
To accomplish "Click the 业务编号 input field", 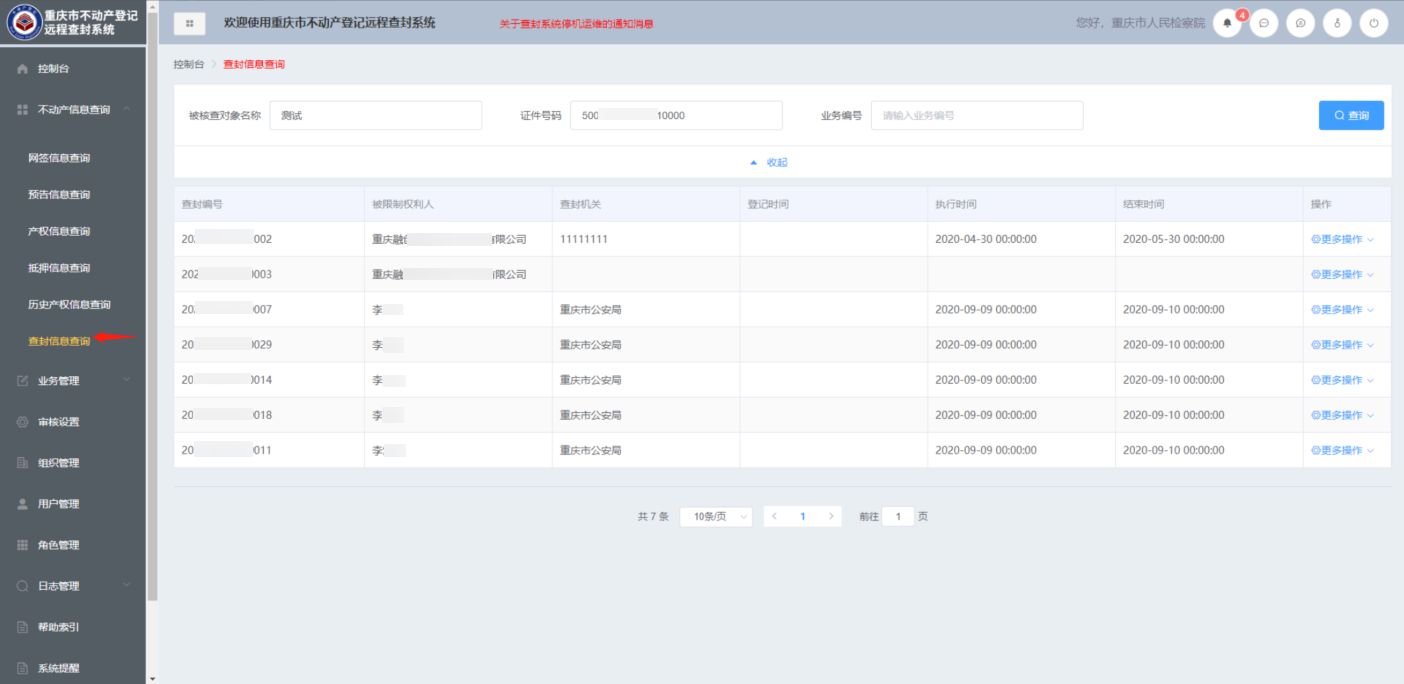I will pyautogui.click(x=977, y=116).
